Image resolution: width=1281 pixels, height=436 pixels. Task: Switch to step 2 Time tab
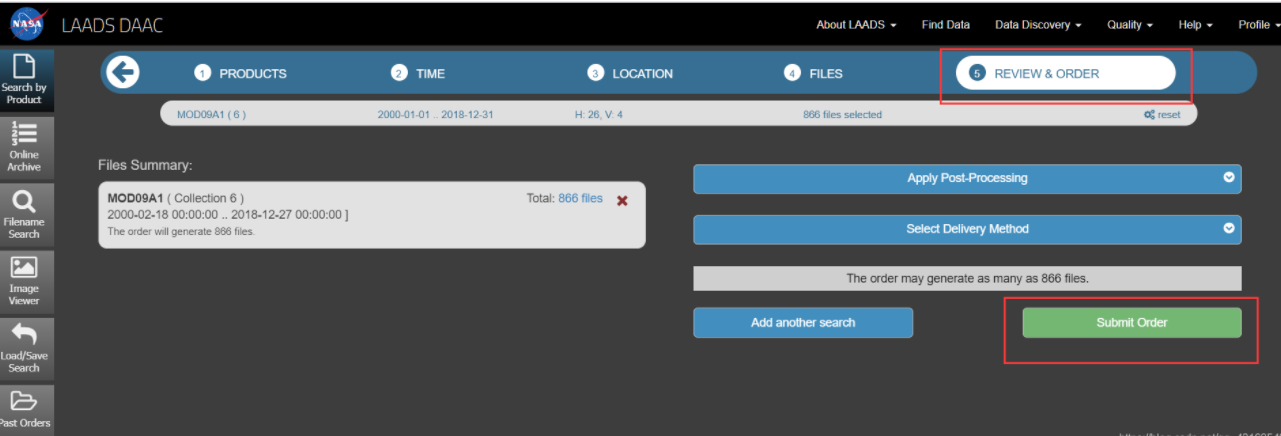(x=418, y=73)
